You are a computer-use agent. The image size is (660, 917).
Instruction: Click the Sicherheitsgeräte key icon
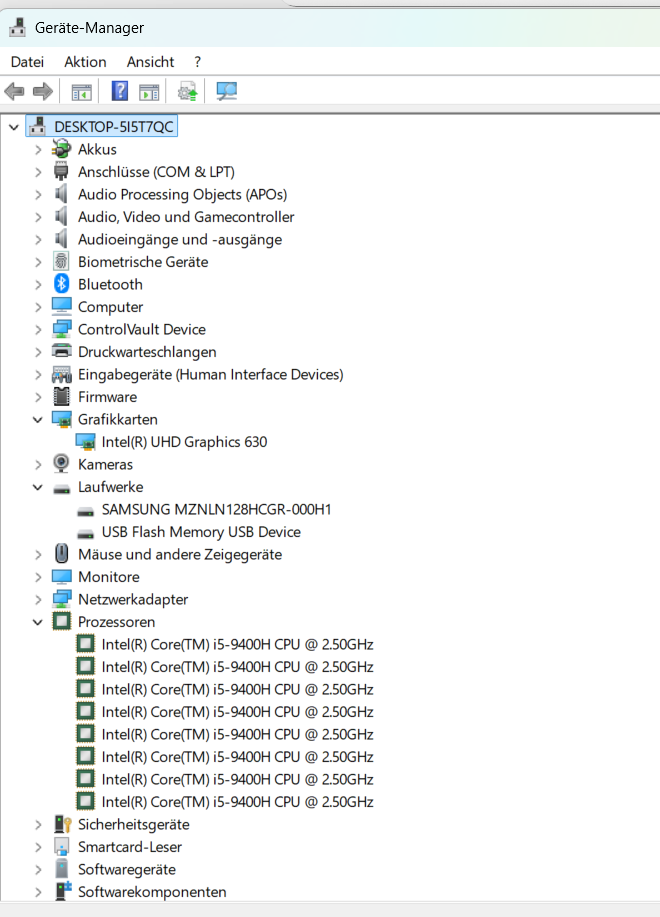point(62,824)
